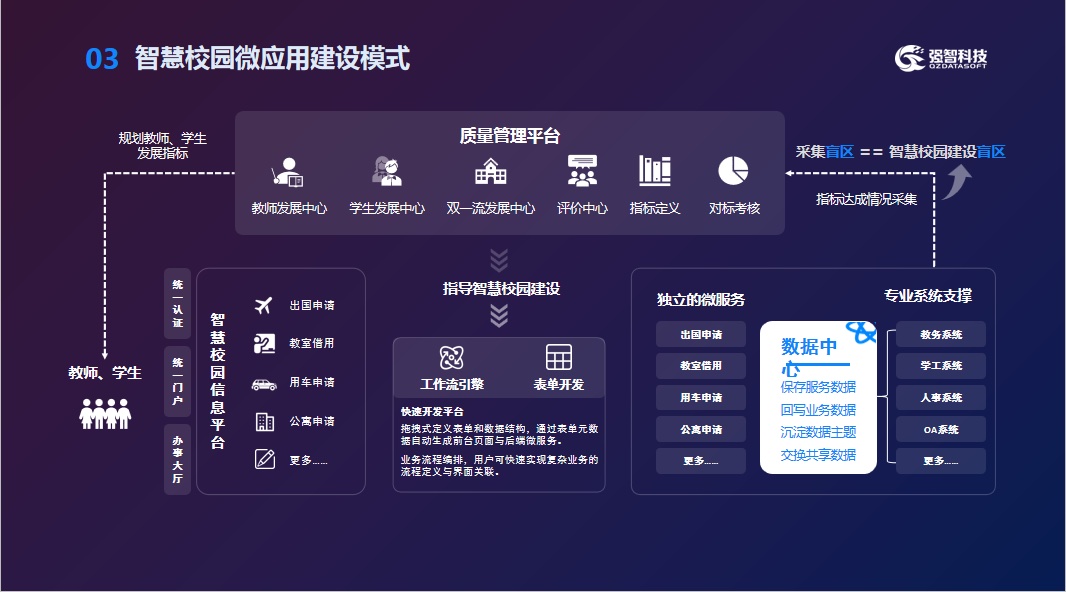Select the 表单开发 grid table icon
The width and height of the screenshot is (1066, 592).
coord(559,357)
